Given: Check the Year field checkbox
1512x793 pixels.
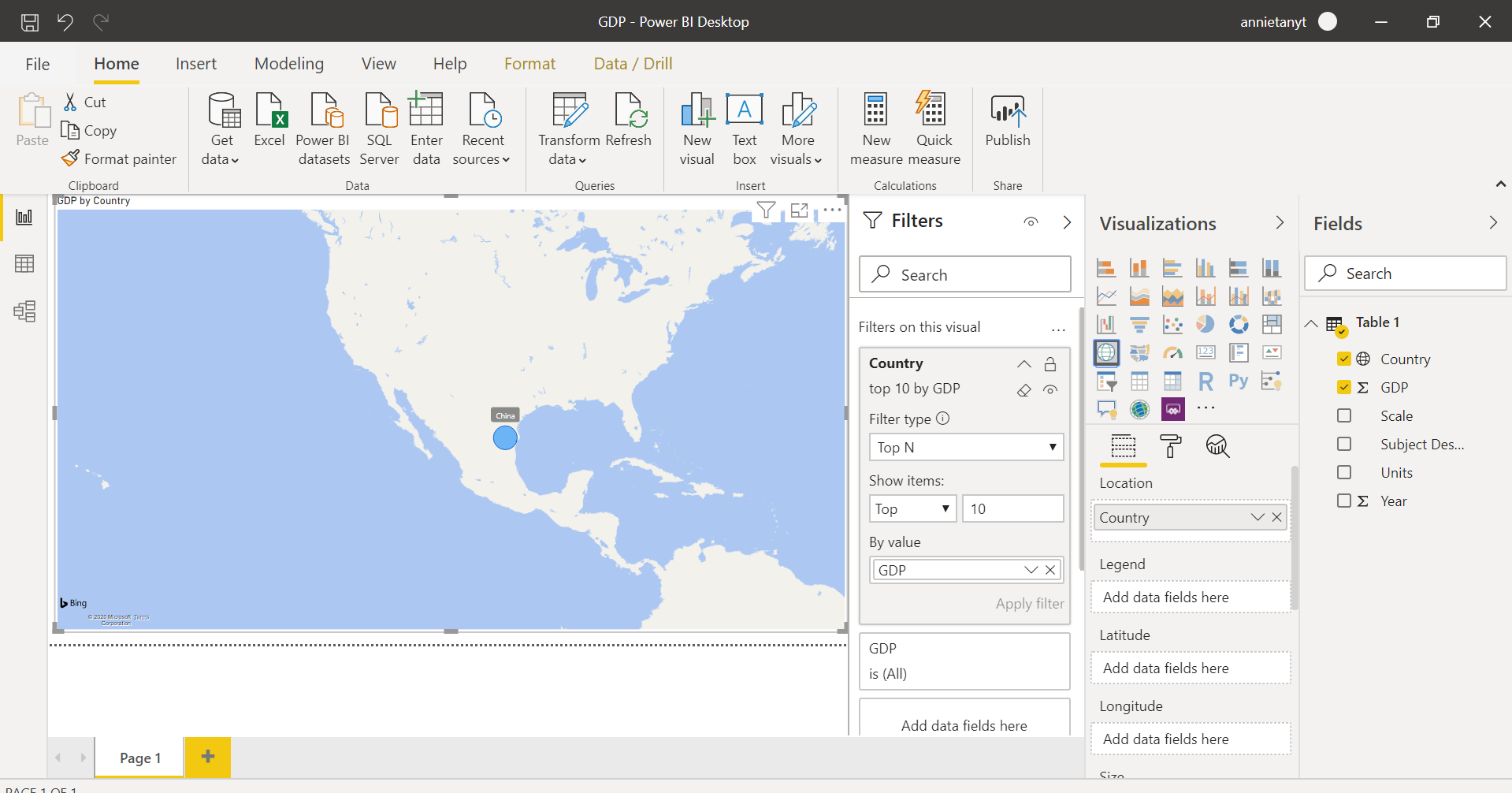Looking at the screenshot, I should (1344, 501).
